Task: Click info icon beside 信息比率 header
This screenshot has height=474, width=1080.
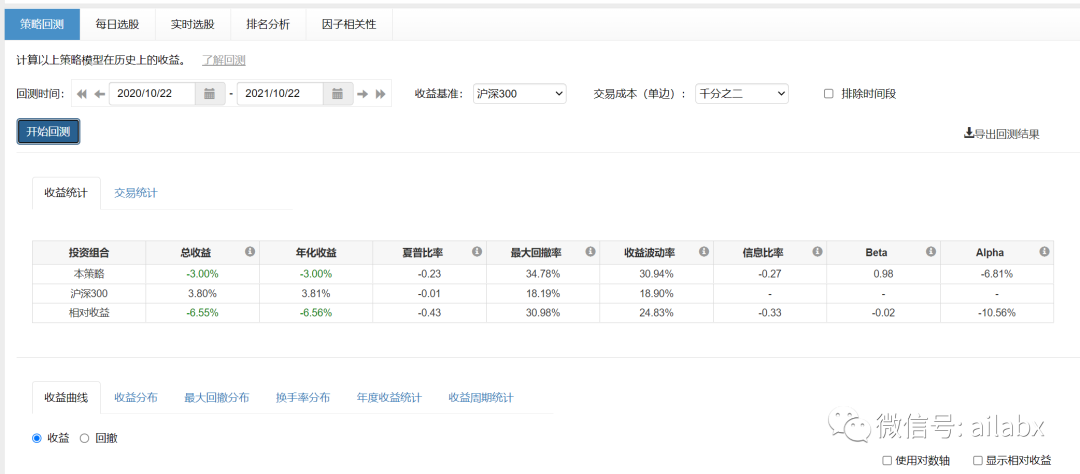Action: [x=818, y=251]
